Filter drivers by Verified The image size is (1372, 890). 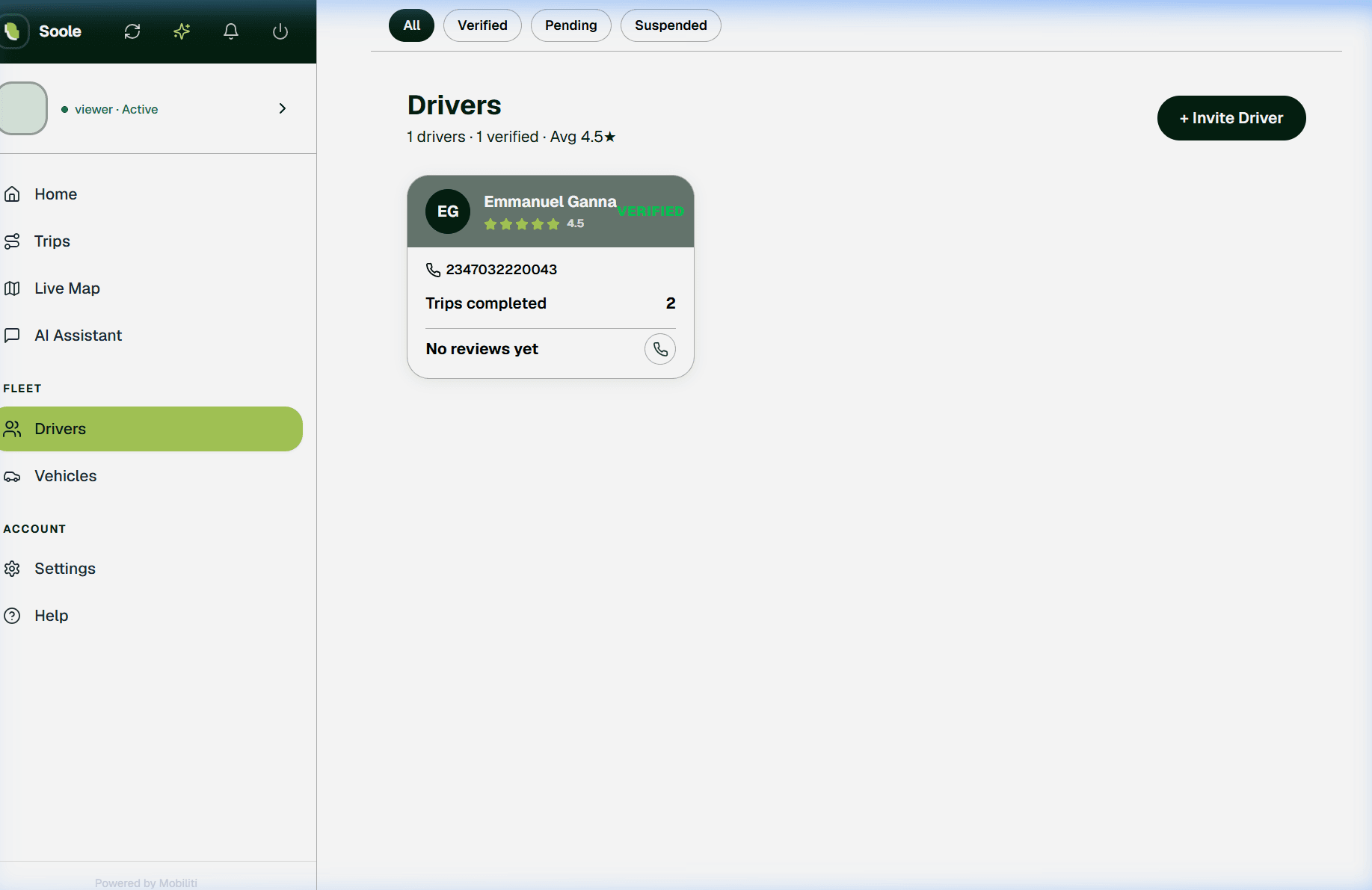coord(482,25)
